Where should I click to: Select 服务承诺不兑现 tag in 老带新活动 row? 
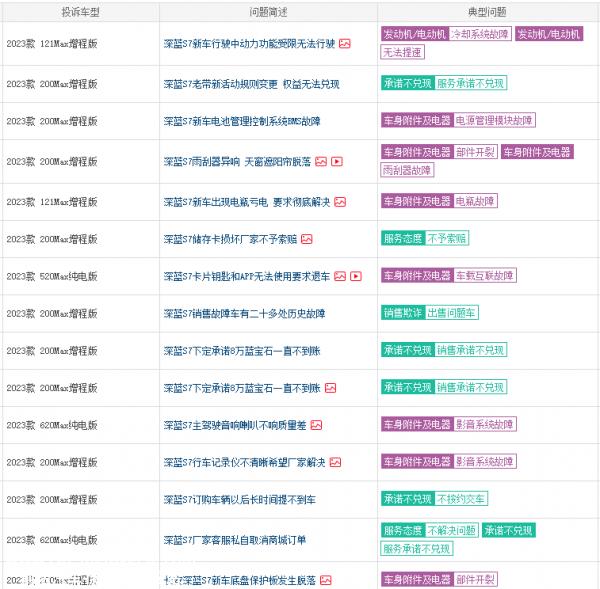point(471,83)
